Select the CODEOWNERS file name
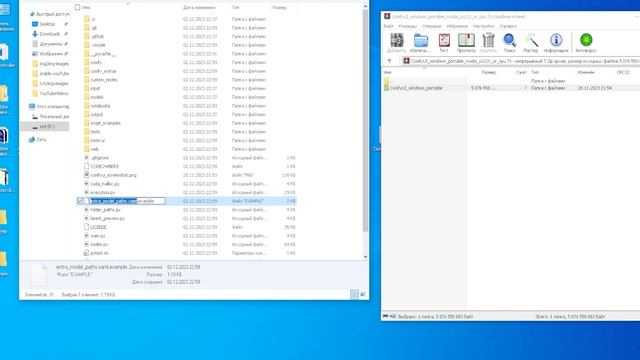This screenshot has width=640, height=360. coord(104,167)
